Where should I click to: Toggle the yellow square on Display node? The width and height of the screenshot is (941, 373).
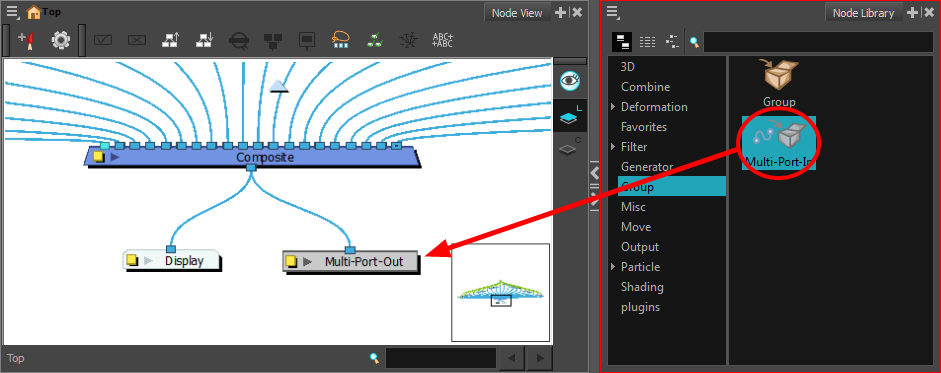tap(131, 261)
